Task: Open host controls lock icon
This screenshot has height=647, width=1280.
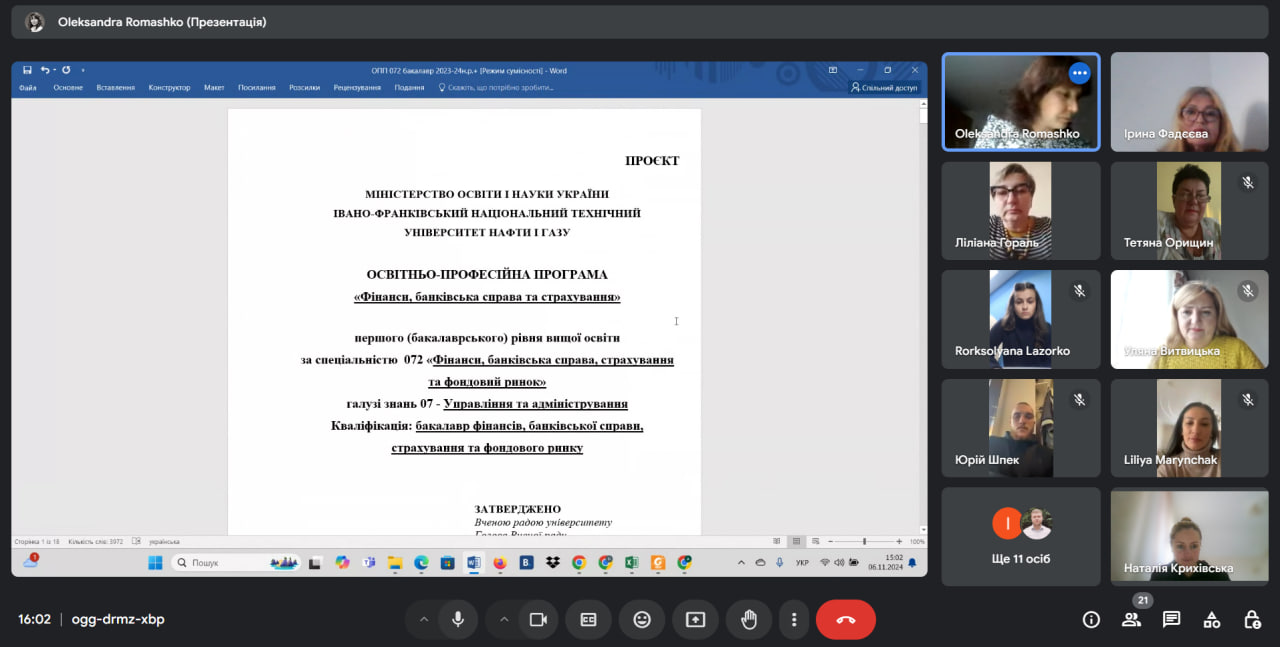Action: coord(1251,620)
